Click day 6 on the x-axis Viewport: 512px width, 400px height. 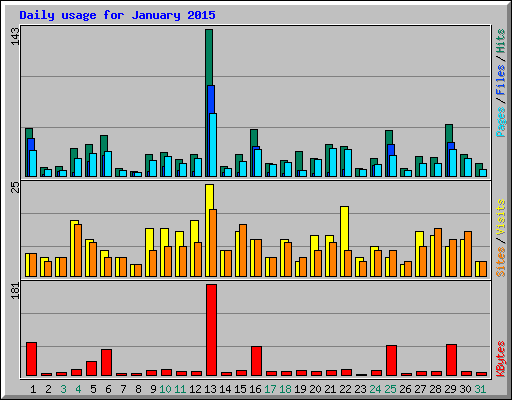(x=108, y=389)
